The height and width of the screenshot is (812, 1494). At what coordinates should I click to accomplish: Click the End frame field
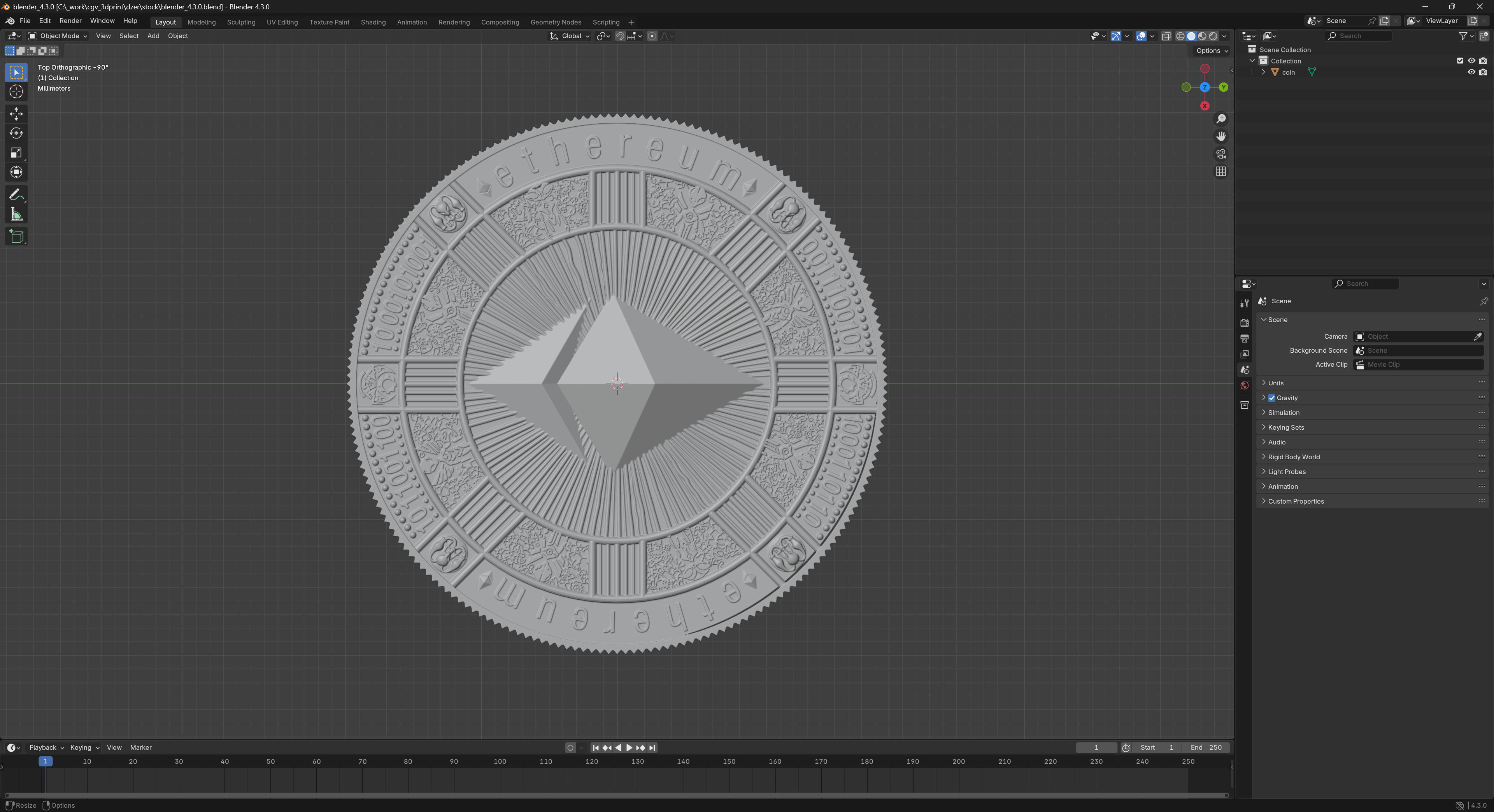[x=1206, y=748]
